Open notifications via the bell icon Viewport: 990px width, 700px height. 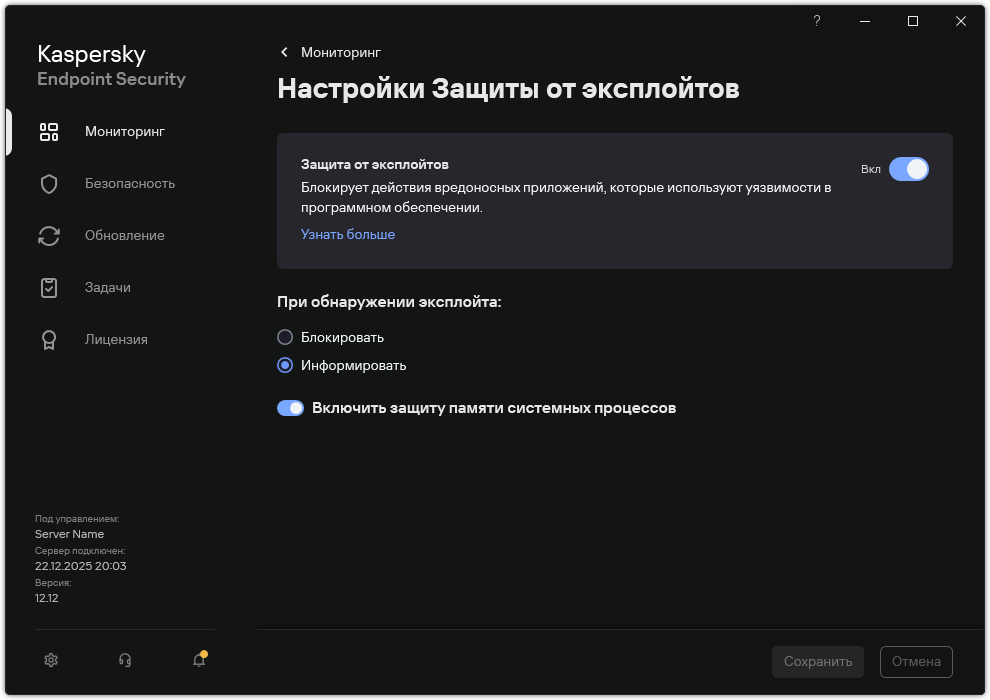198,661
